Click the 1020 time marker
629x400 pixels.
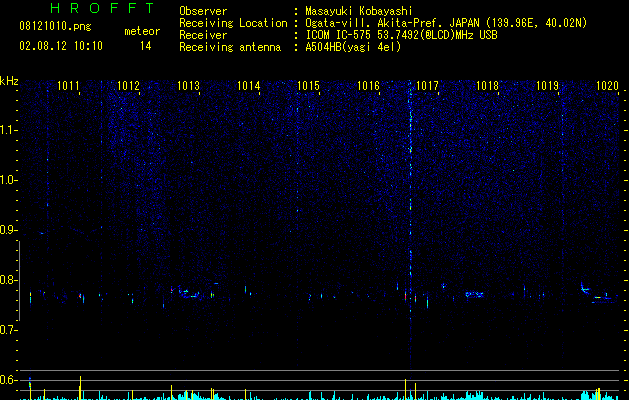607,86
